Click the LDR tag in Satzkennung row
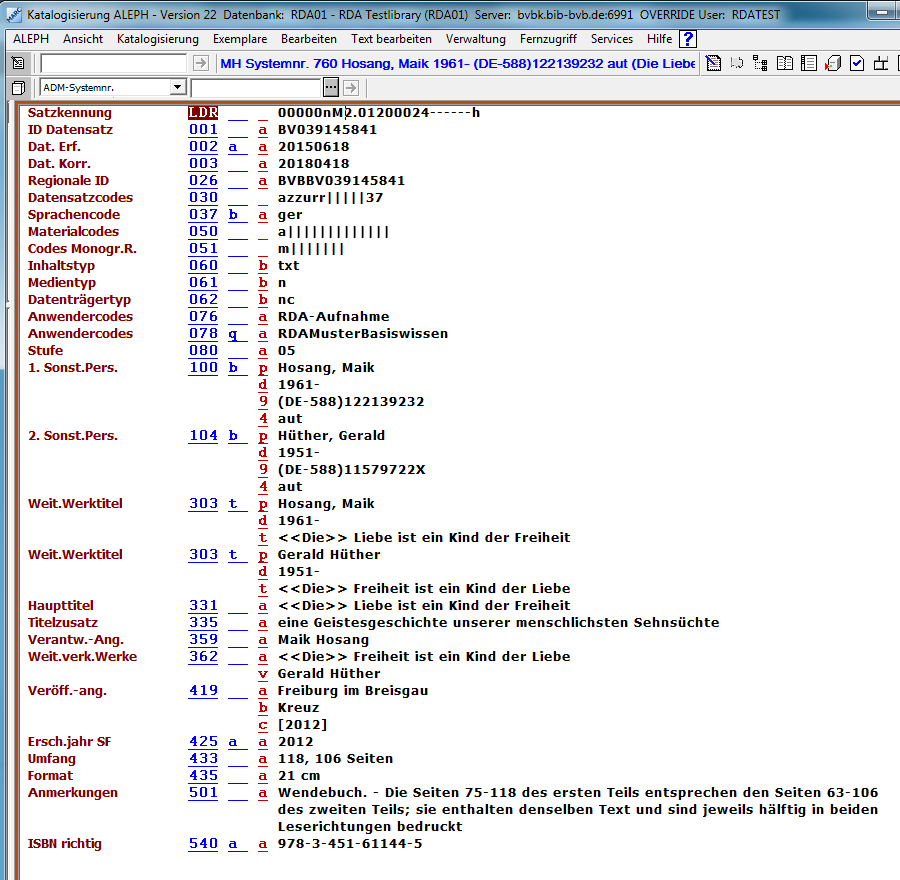This screenshot has height=880, width=900. coord(203,112)
